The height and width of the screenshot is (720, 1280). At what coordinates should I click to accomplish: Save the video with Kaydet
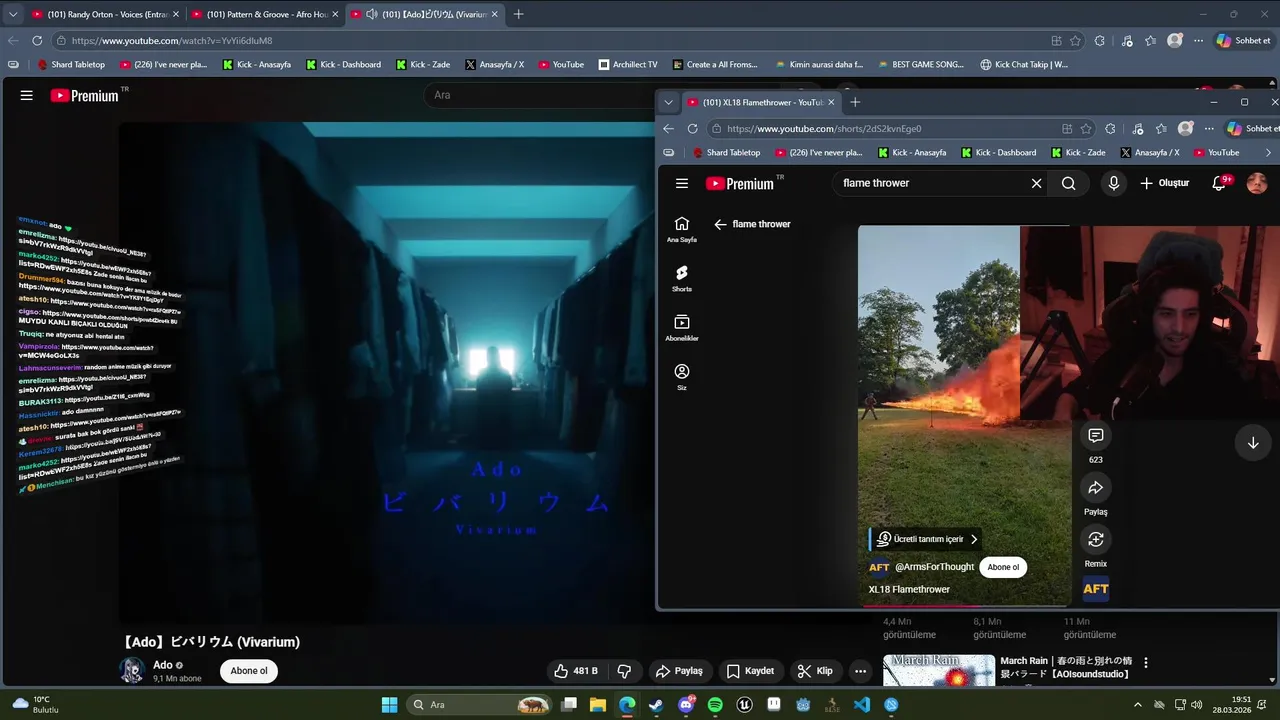[750, 671]
